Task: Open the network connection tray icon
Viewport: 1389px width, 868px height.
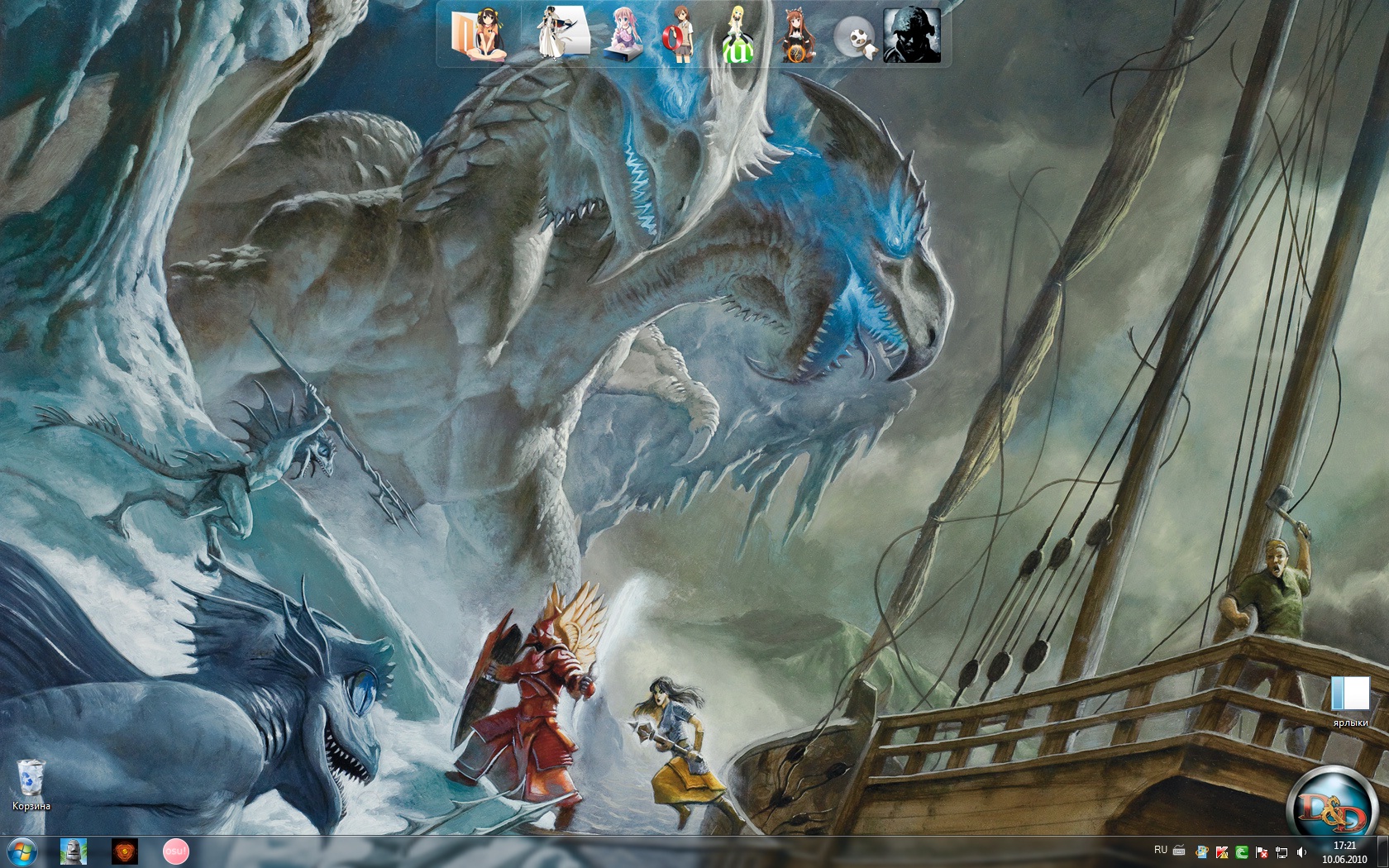Action: (x=1282, y=852)
